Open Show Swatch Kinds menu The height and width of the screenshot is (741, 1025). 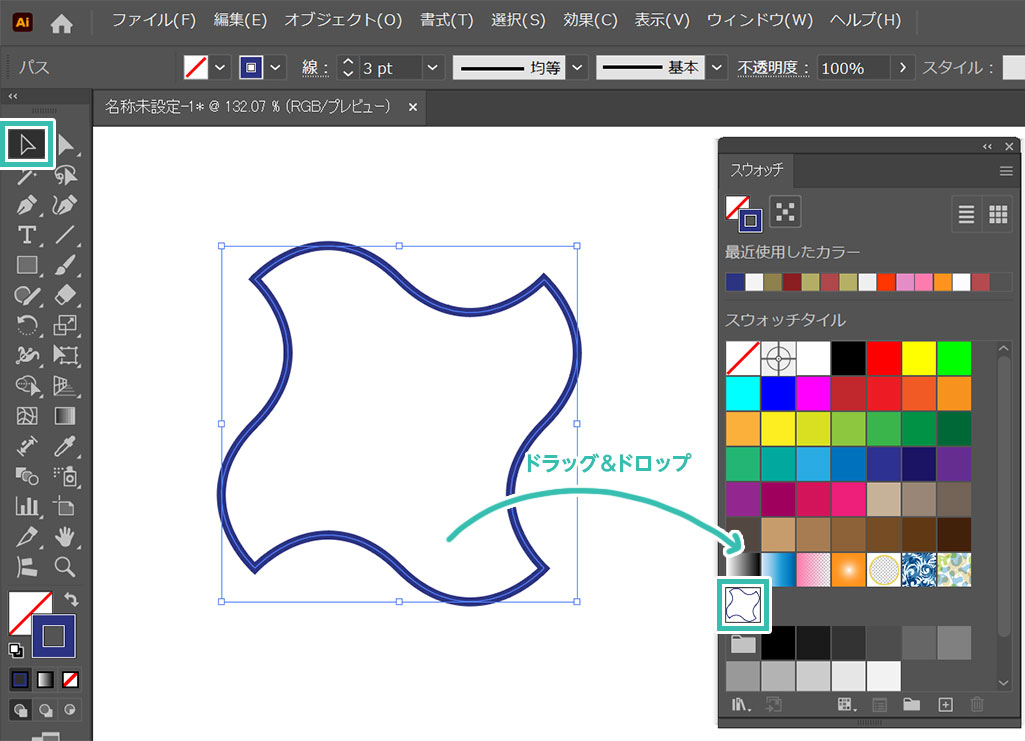846,704
